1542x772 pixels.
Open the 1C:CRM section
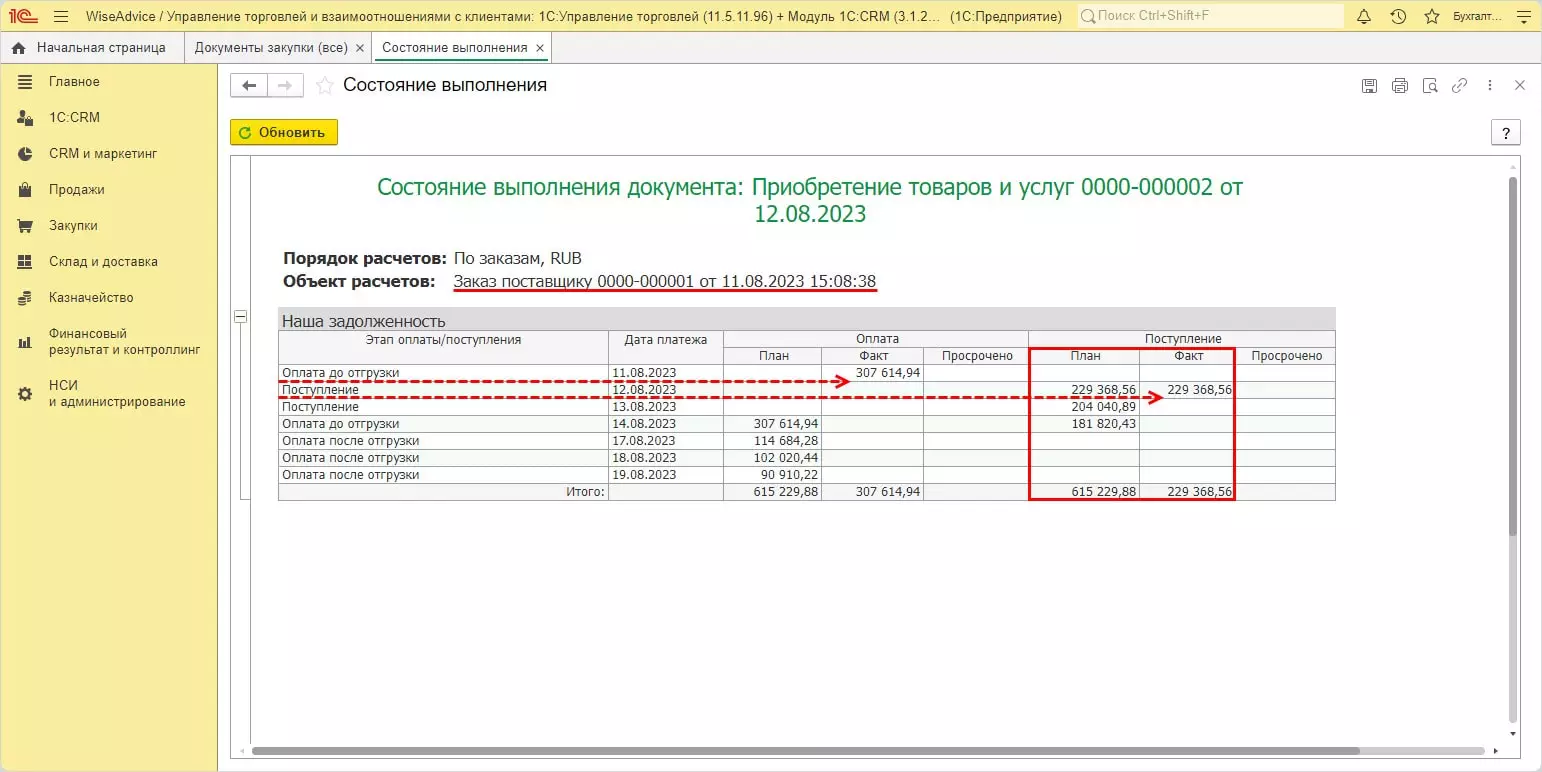[x=108, y=118]
